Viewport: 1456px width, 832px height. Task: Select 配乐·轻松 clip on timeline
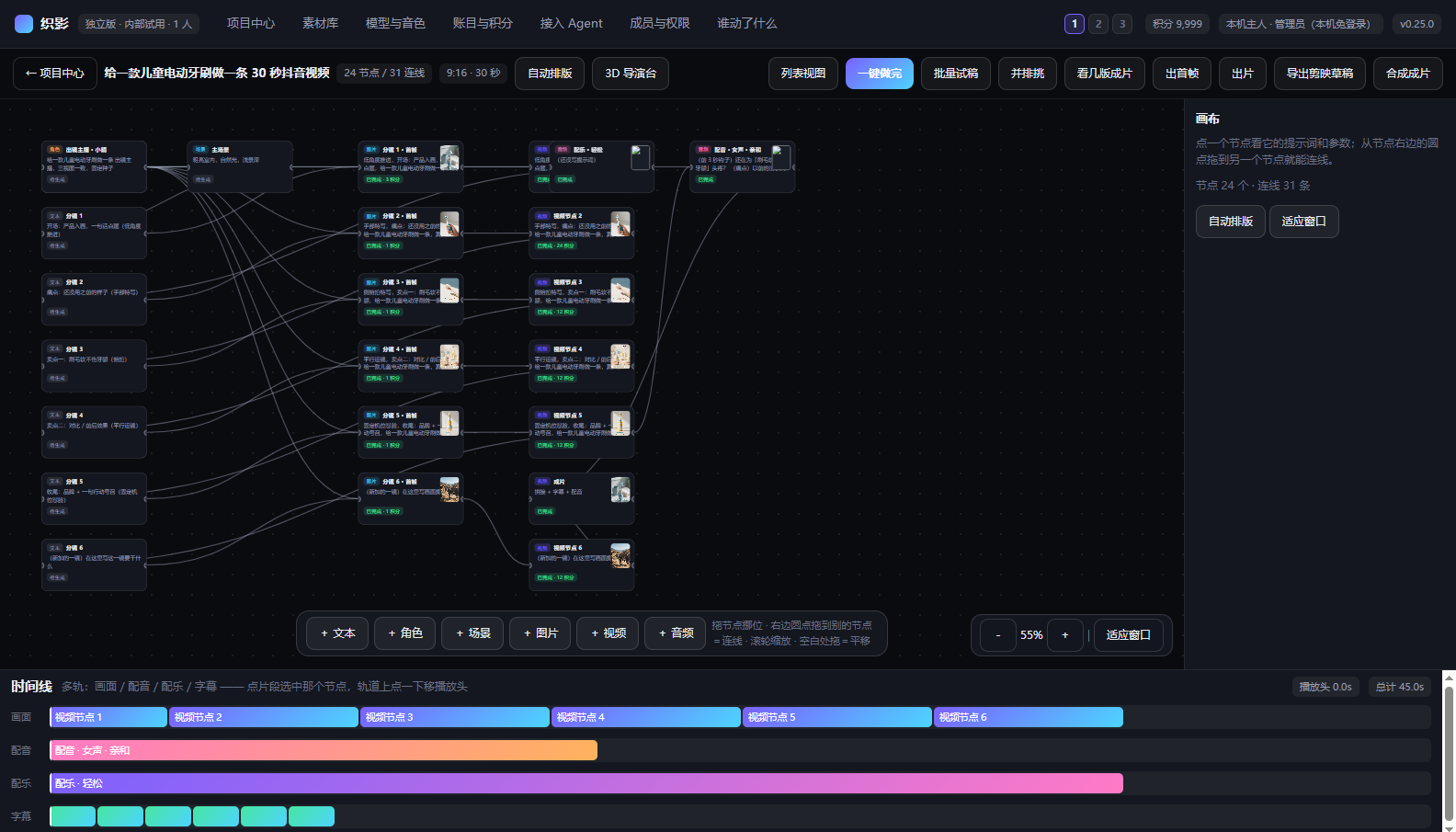point(586,783)
